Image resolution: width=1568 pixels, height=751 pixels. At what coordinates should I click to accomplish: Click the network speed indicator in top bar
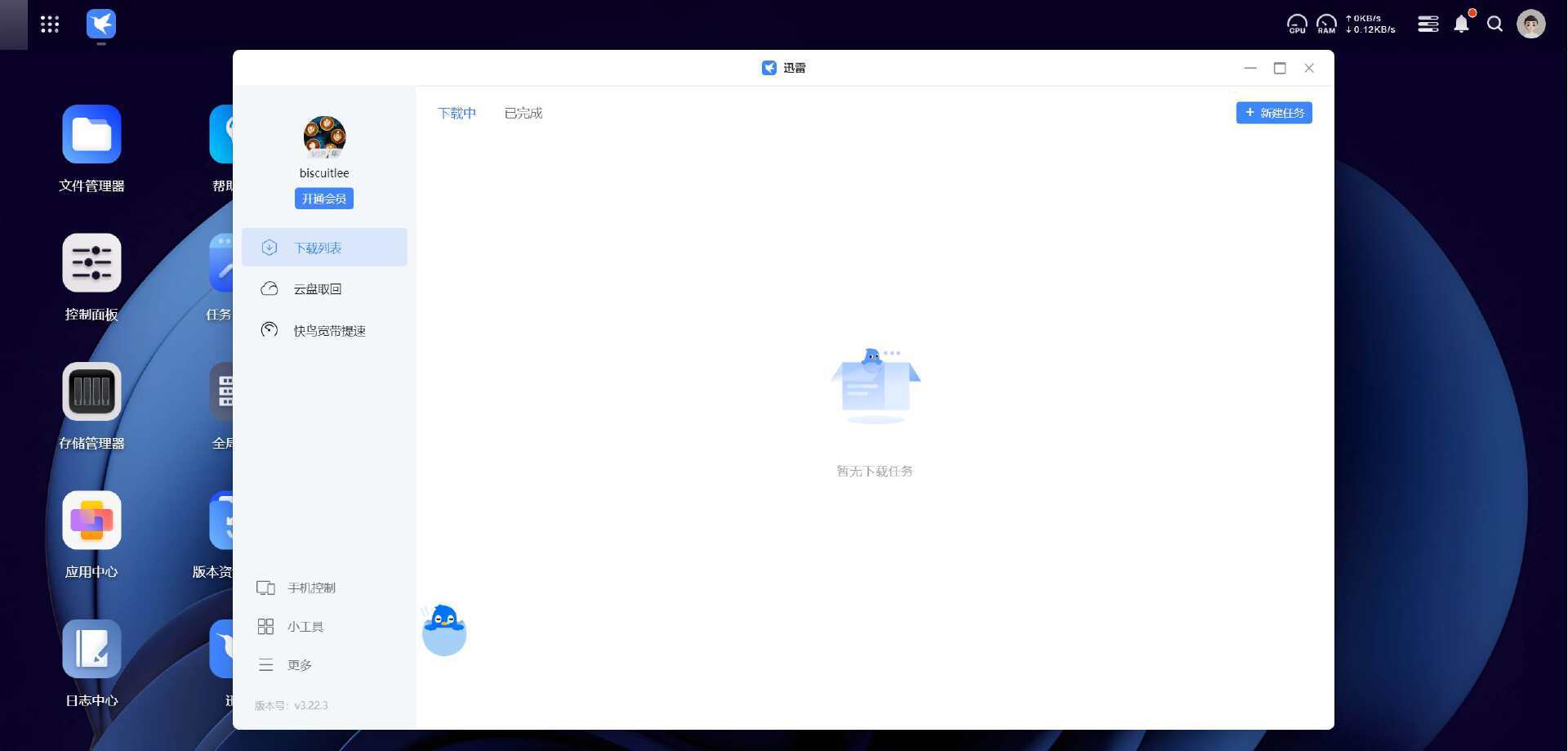point(1371,24)
